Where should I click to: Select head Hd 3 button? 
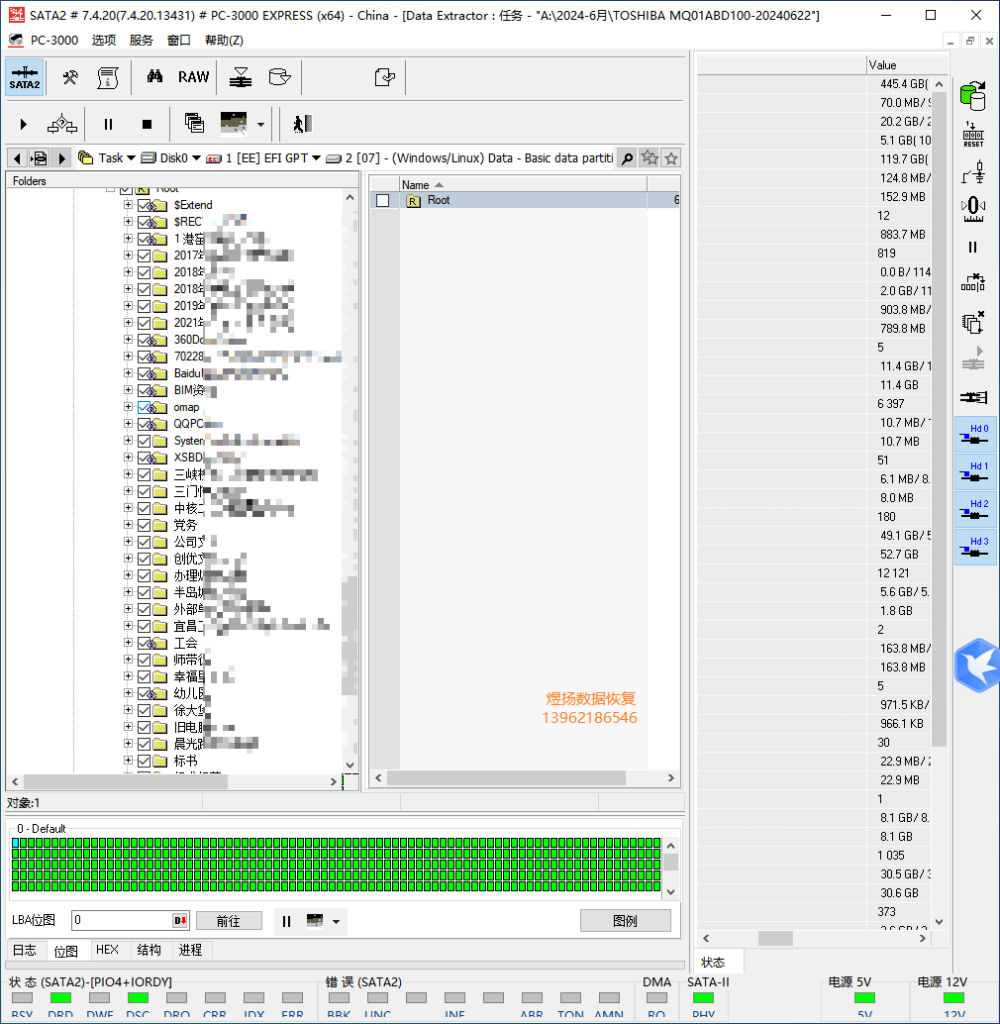[975, 548]
